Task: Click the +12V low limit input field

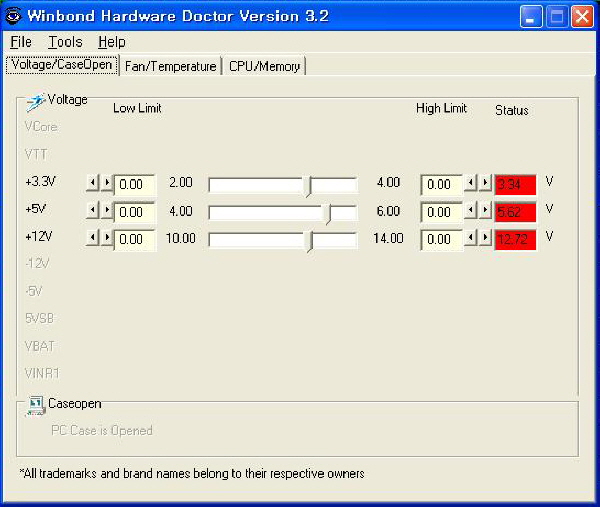Action: [135, 240]
